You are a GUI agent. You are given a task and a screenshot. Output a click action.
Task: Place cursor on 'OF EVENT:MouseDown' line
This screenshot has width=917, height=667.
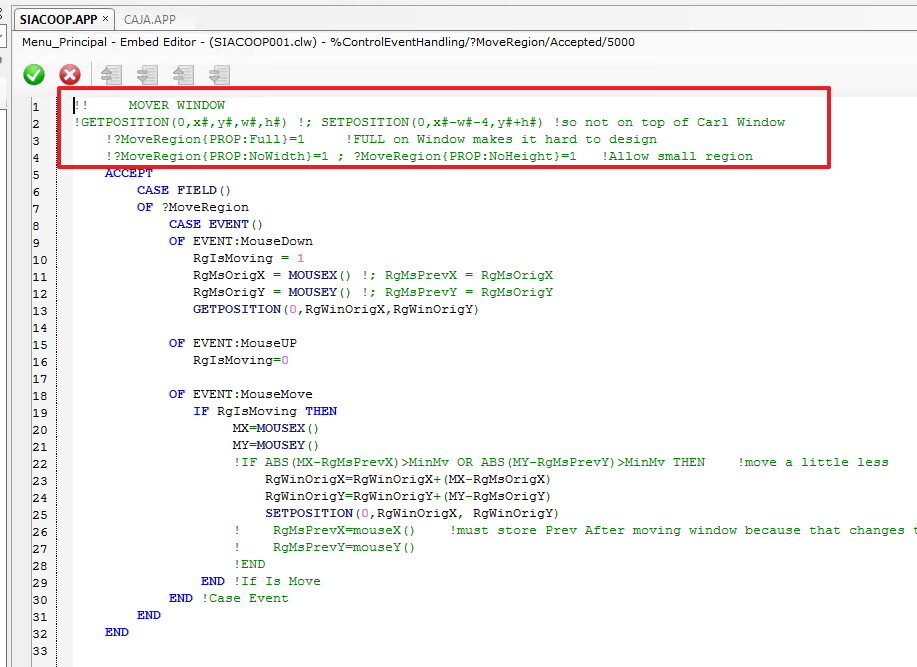(240, 241)
